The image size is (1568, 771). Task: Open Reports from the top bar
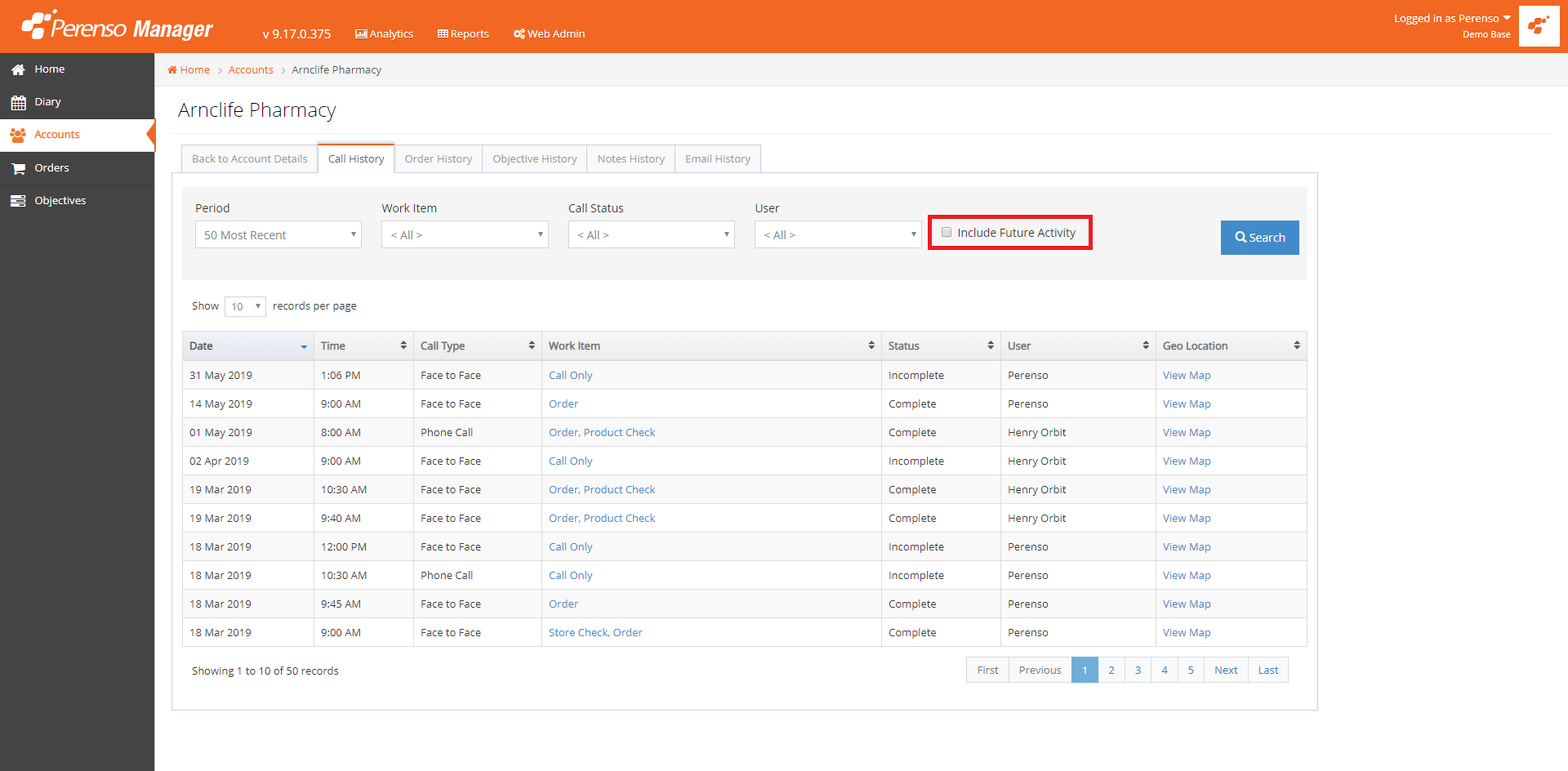(x=463, y=33)
